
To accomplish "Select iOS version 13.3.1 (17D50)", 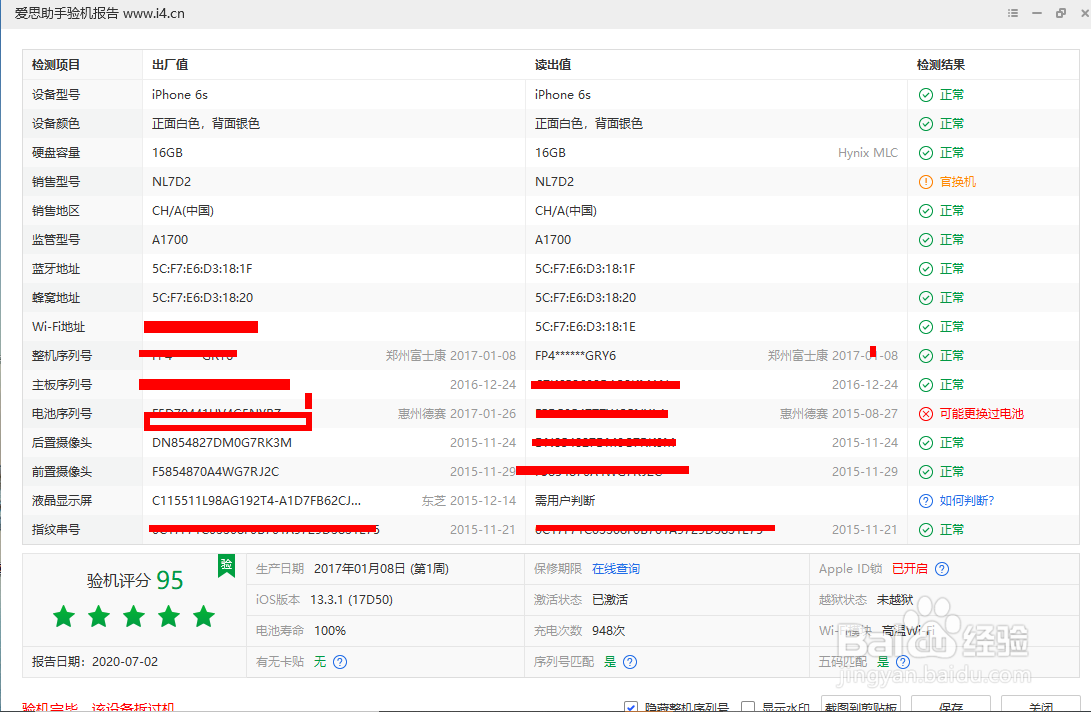I will pyautogui.click(x=351, y=600).
